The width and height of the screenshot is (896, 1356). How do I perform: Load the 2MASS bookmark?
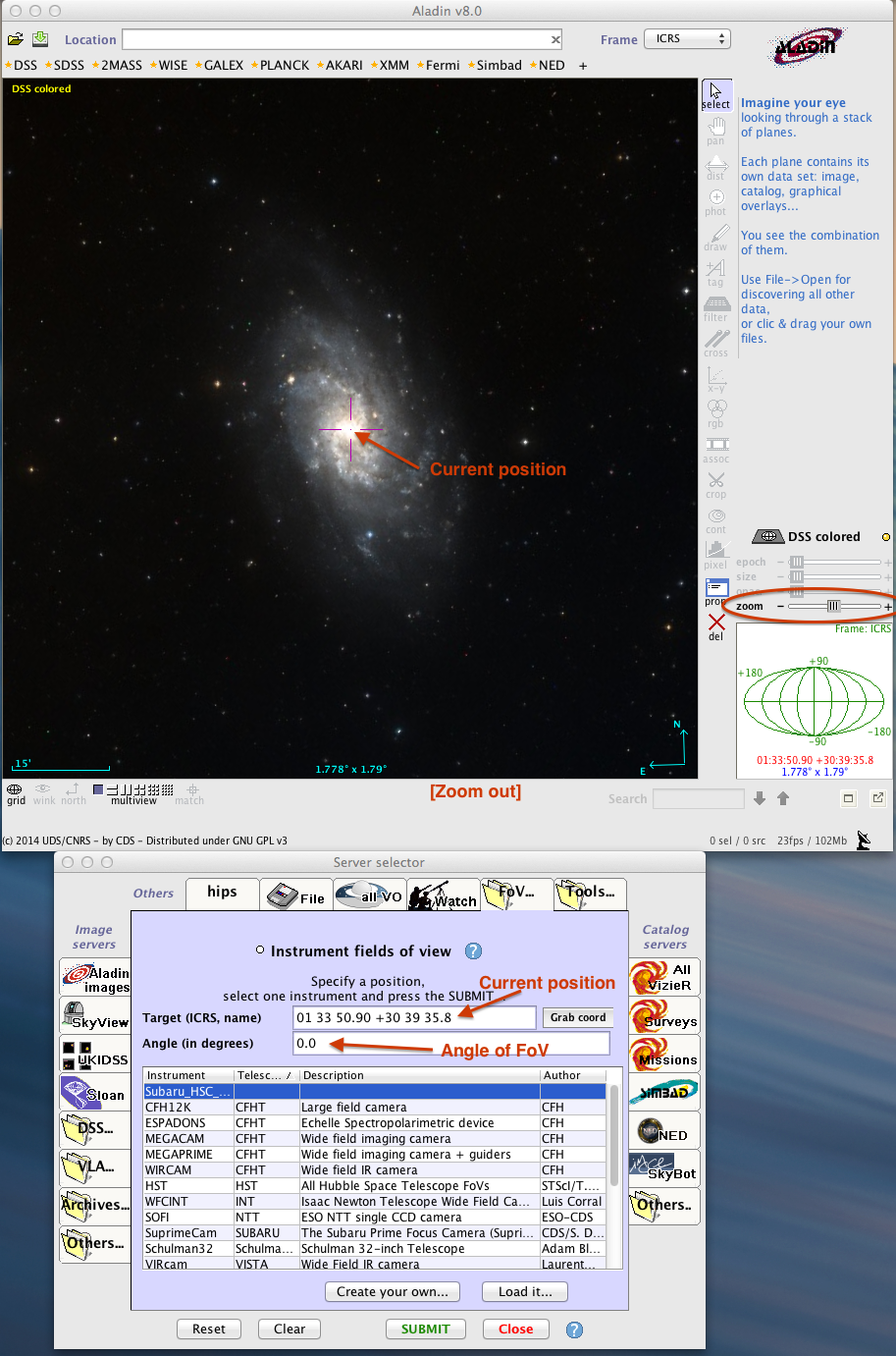point(118,65)
